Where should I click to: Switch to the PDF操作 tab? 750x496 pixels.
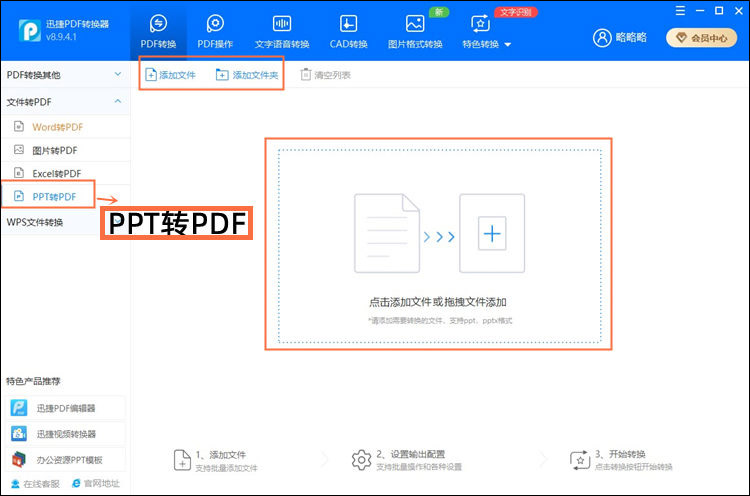[x=215, y=33]
